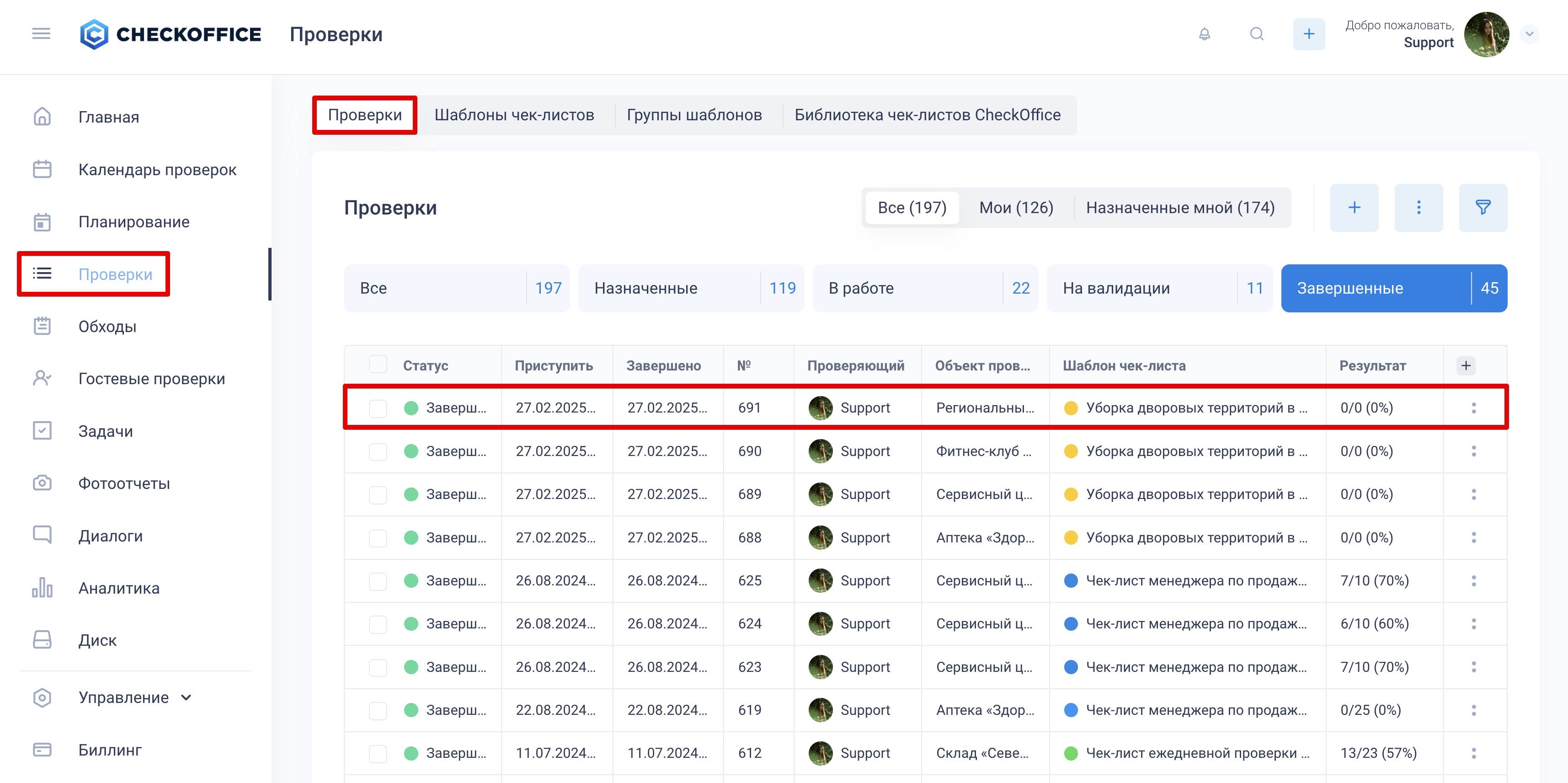1568x783 pixels.
Task: Open the notifications bell icon
Action: [1204, 34]
